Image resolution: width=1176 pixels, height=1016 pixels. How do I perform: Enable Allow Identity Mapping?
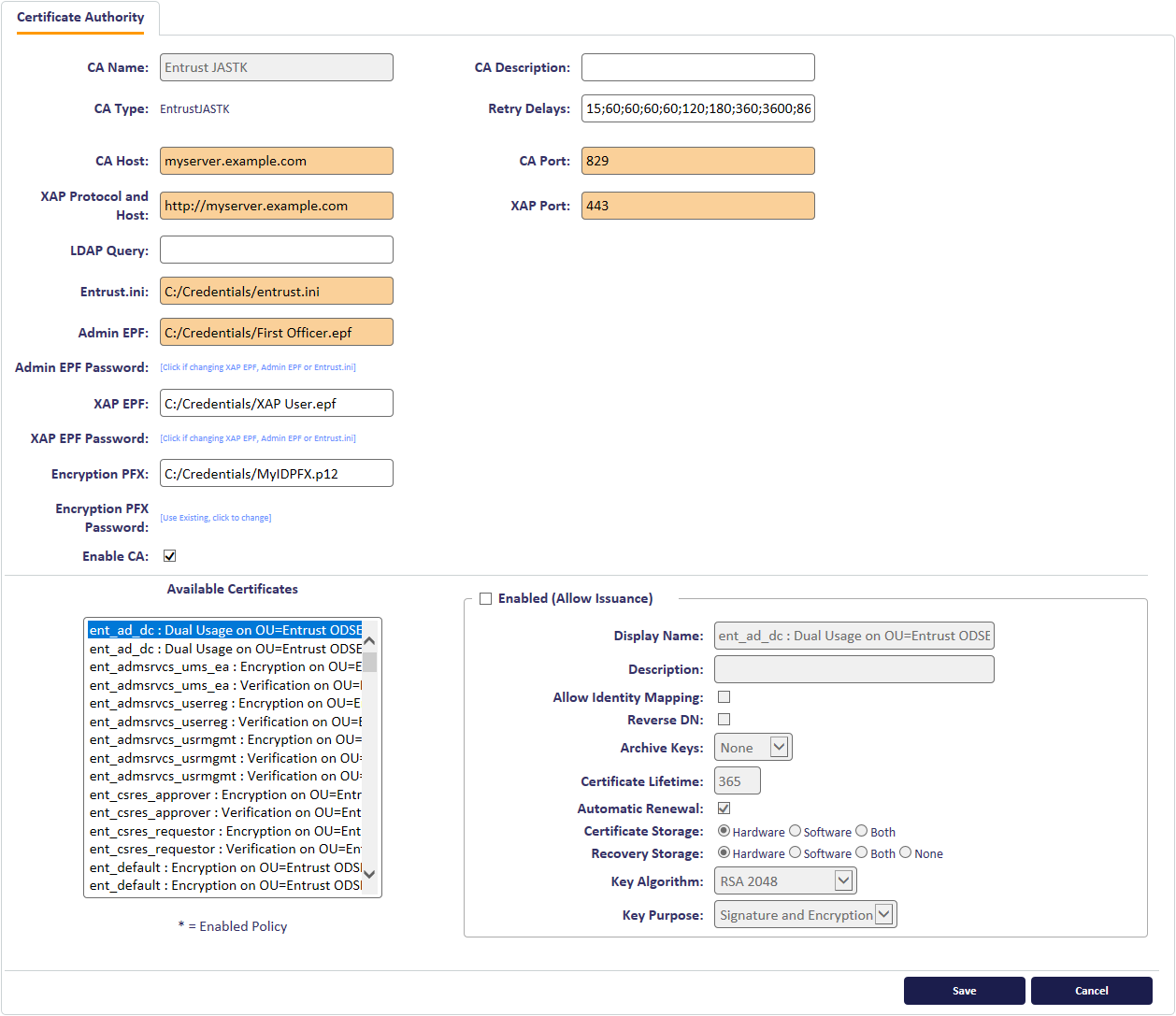(x=724, y=697)
